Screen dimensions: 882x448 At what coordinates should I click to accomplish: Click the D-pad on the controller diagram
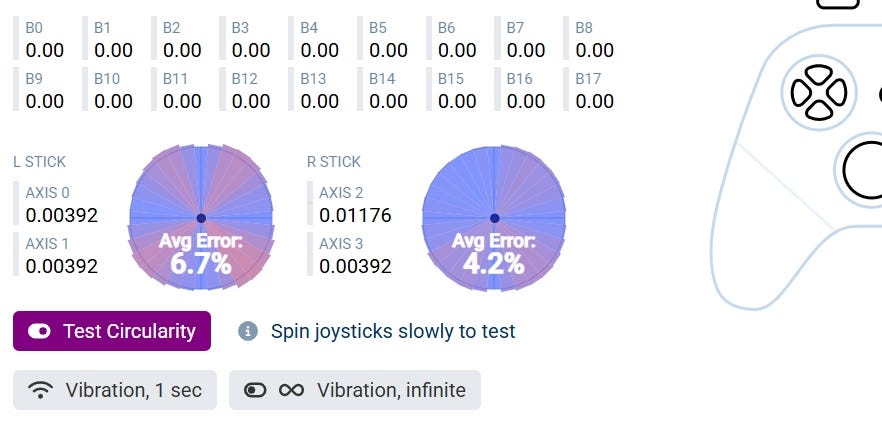[x=818, y=92]
